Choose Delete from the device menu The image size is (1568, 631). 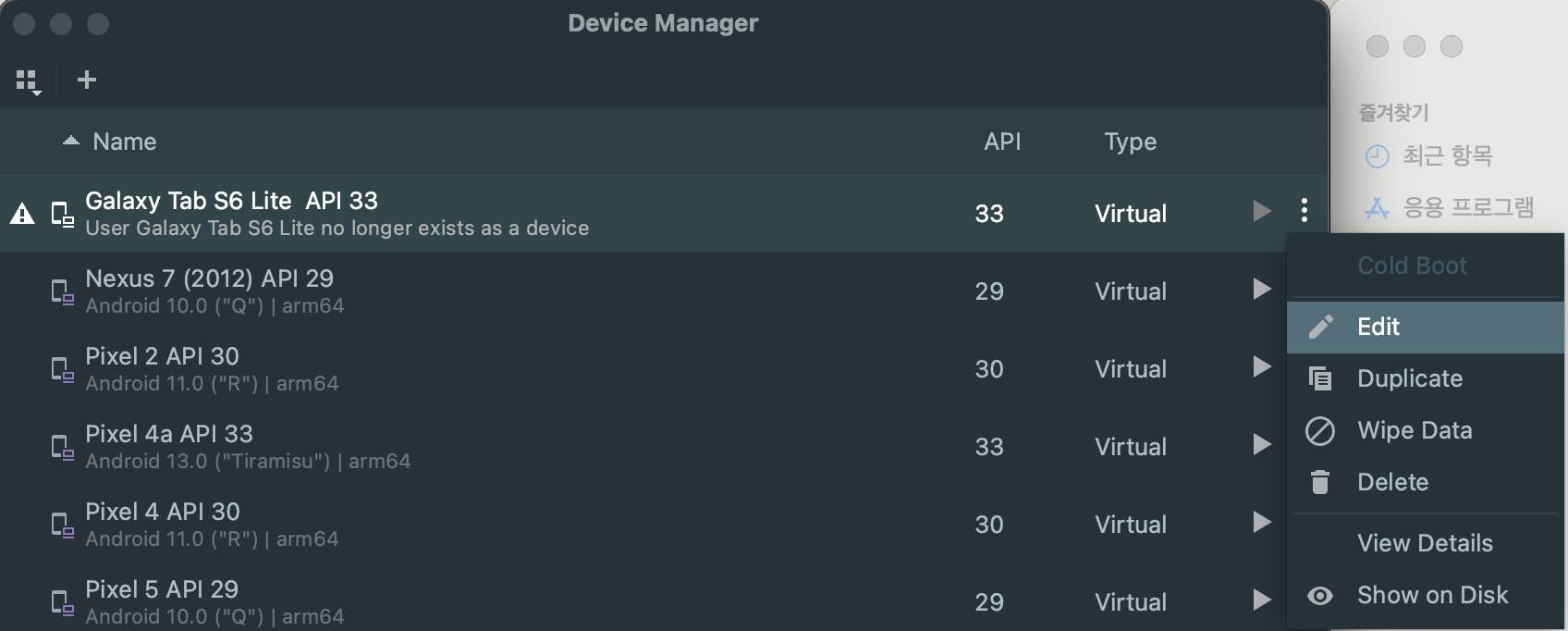point(1392,482)
